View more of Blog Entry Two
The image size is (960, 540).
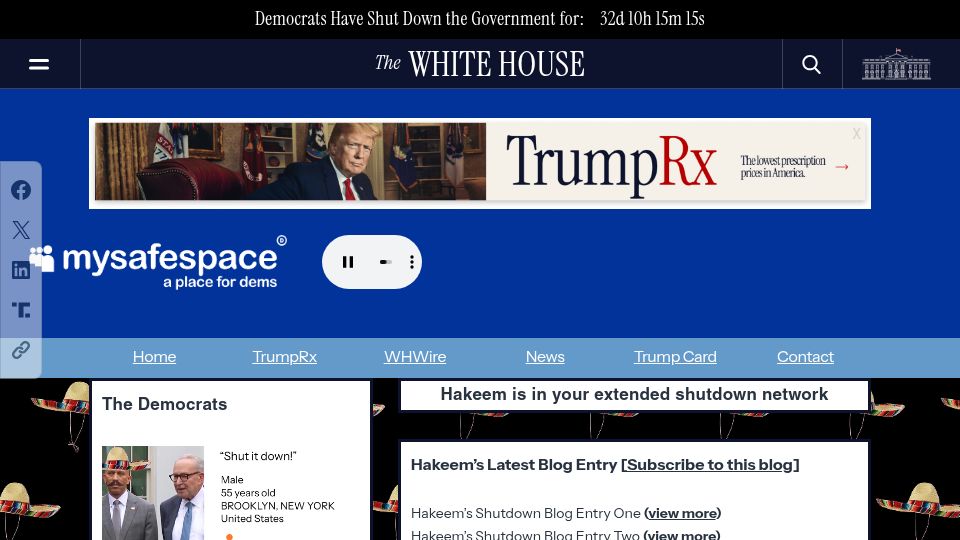[x=681, y=535]
